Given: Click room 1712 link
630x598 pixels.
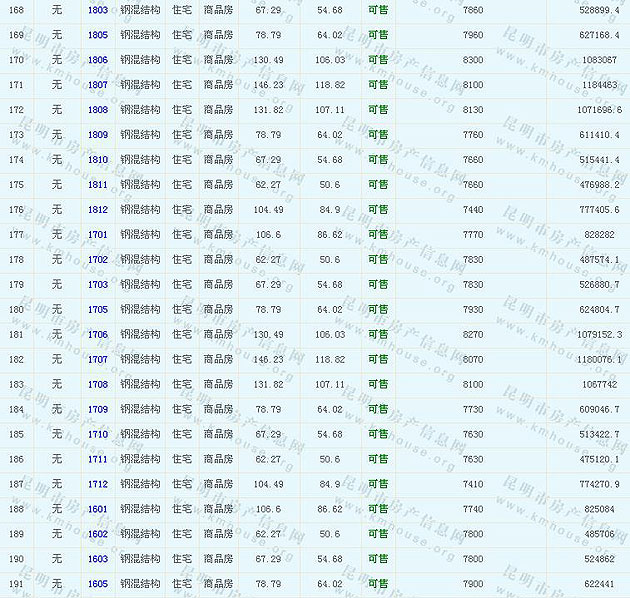Looking at the screenshot, I should (97, 485).
